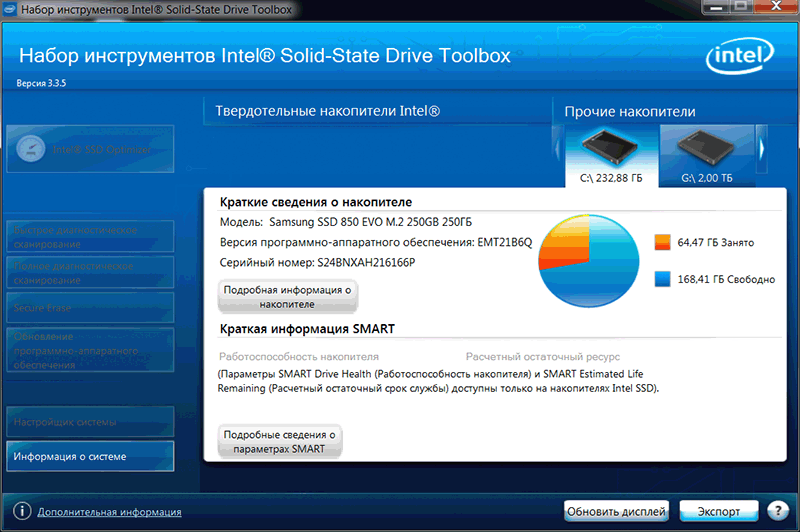Open System Tuner (Настройщик системы)

click(90, 422)
